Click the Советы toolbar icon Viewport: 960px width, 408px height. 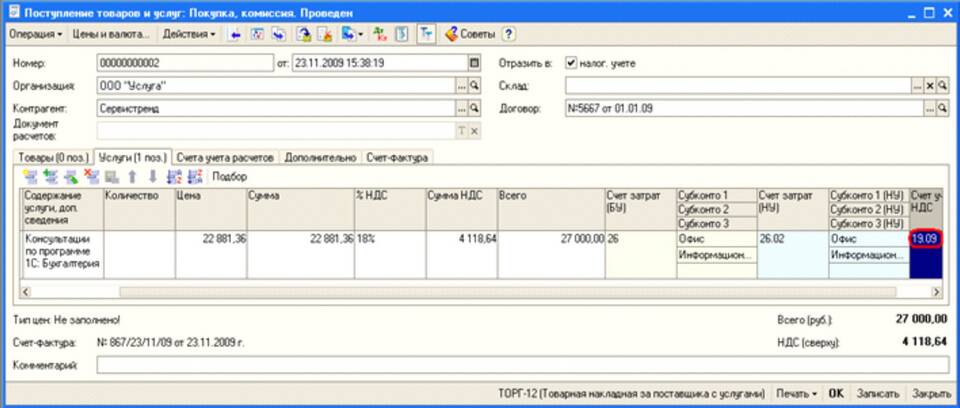point(470,33)
